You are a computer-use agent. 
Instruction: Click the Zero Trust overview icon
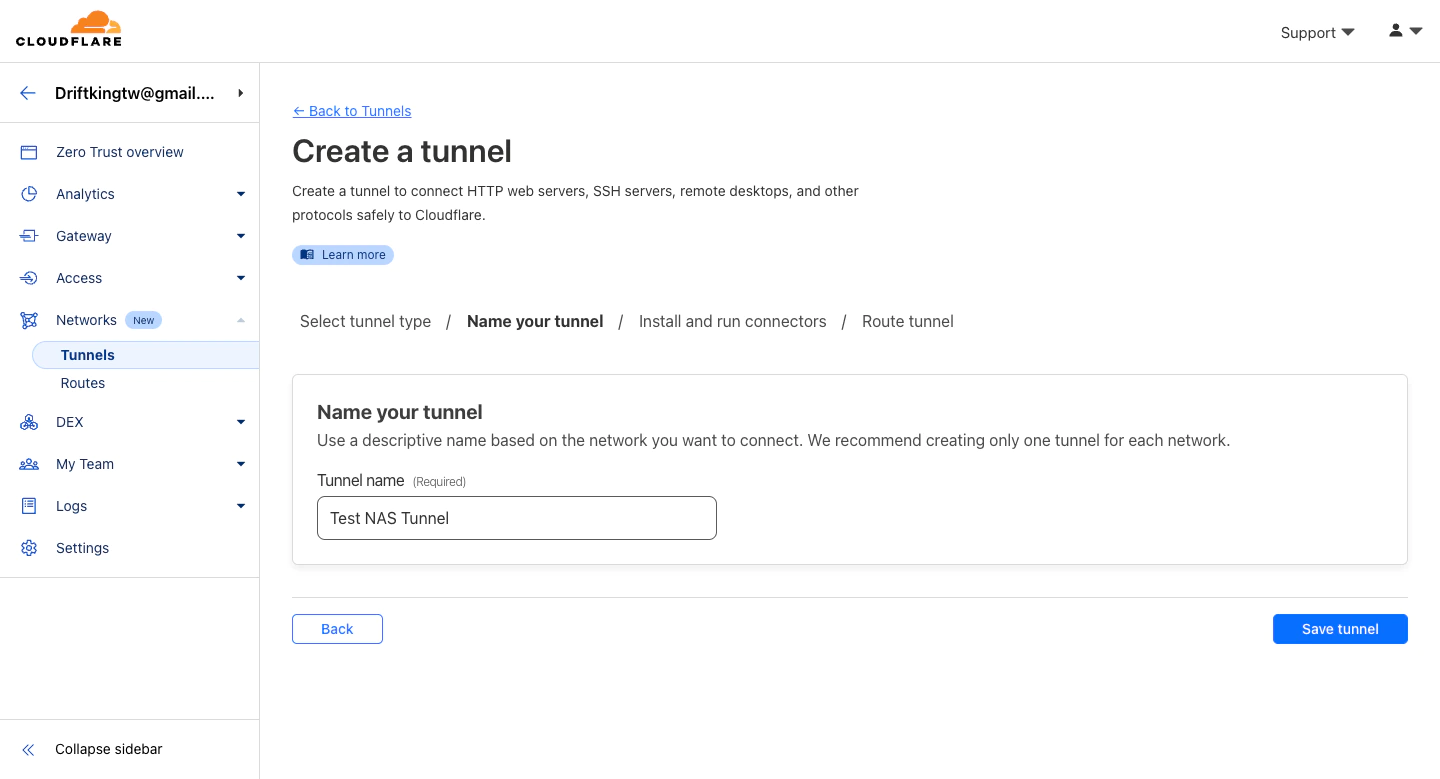click(29, 152)
